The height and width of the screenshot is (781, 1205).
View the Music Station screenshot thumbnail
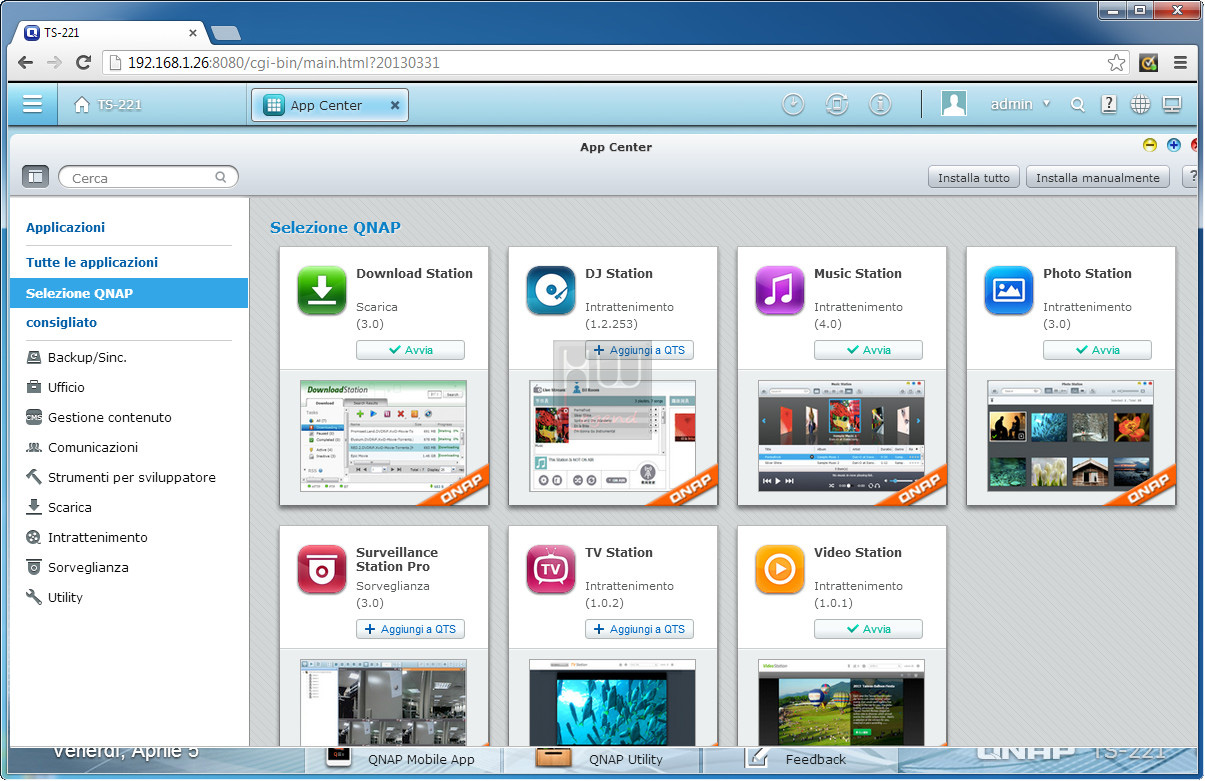(842, 436)
